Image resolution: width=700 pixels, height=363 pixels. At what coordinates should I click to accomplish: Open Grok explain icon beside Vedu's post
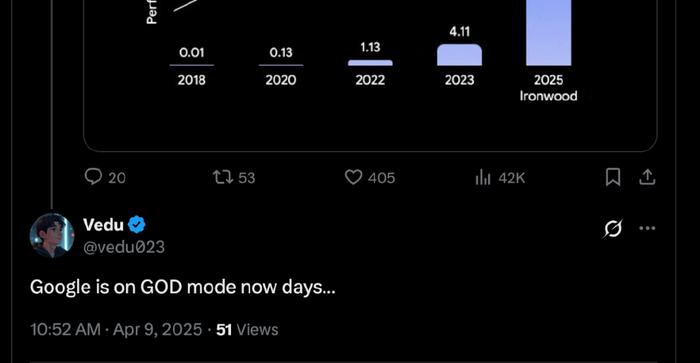613,228
